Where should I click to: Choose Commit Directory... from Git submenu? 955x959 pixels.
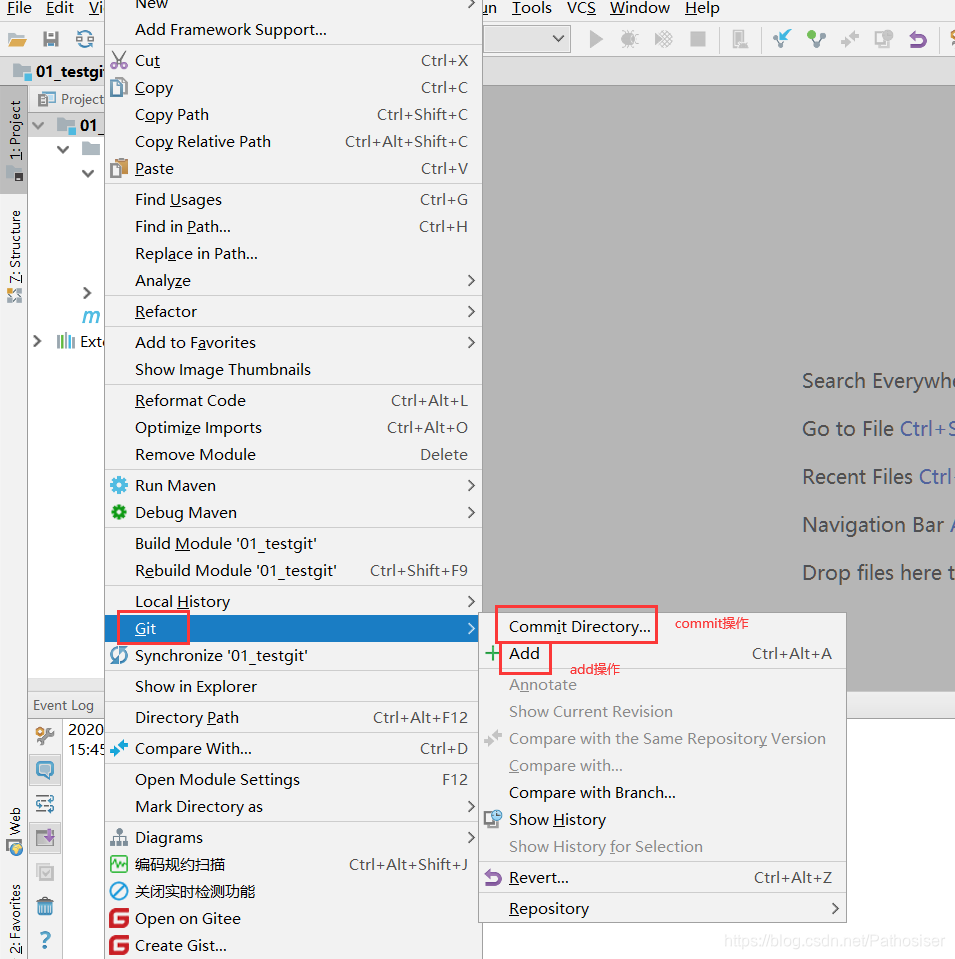pyautogui.click(x=663, y=627)
